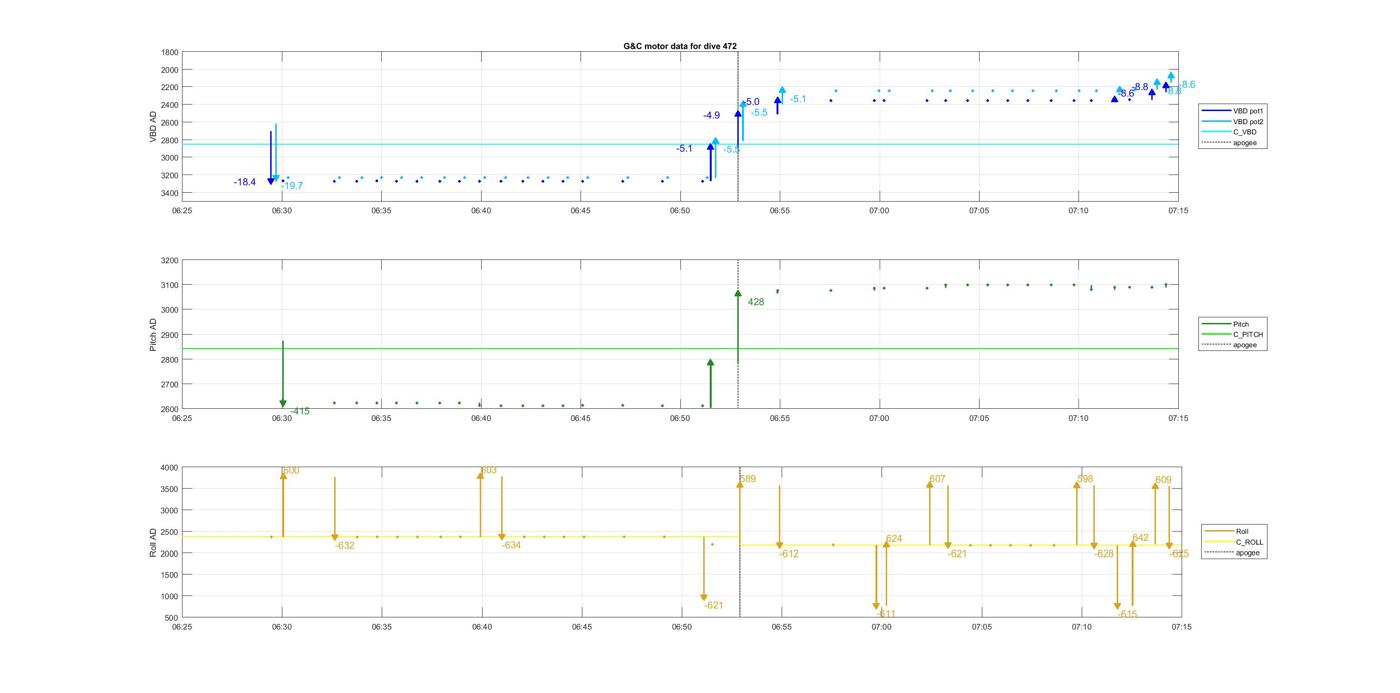Select the 'C_PITCH' legend entry

(x=1248, y=334)
